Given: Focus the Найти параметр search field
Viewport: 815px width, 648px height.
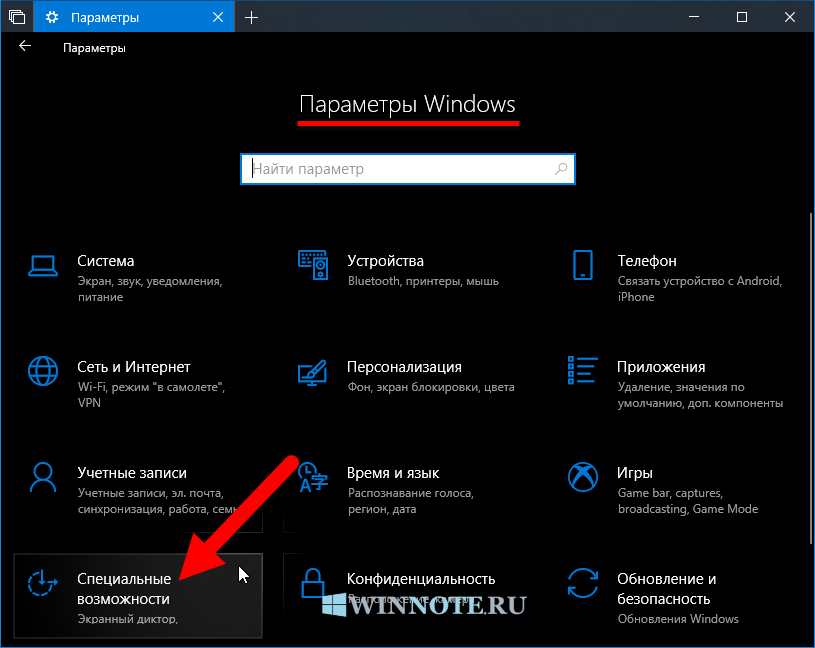Looking at the screenshot, I should (408, 169).
